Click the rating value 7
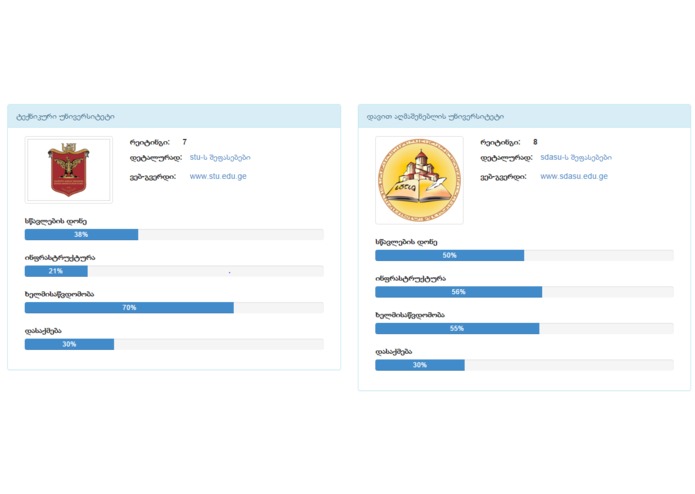 pyautogui.click(x=184, y=142)
